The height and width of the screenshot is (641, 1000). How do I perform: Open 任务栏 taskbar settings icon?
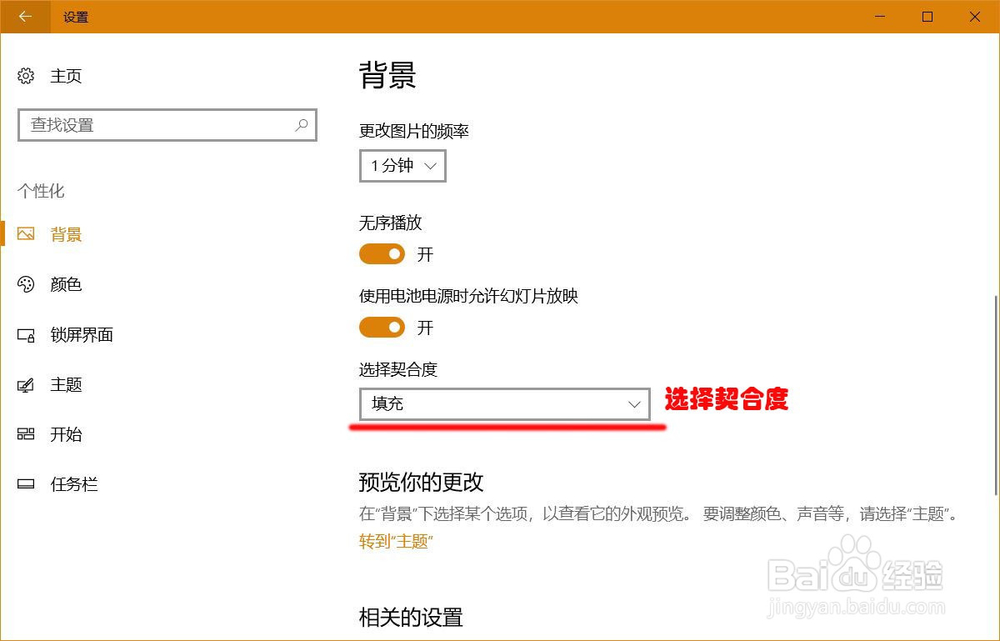[26, 484]
